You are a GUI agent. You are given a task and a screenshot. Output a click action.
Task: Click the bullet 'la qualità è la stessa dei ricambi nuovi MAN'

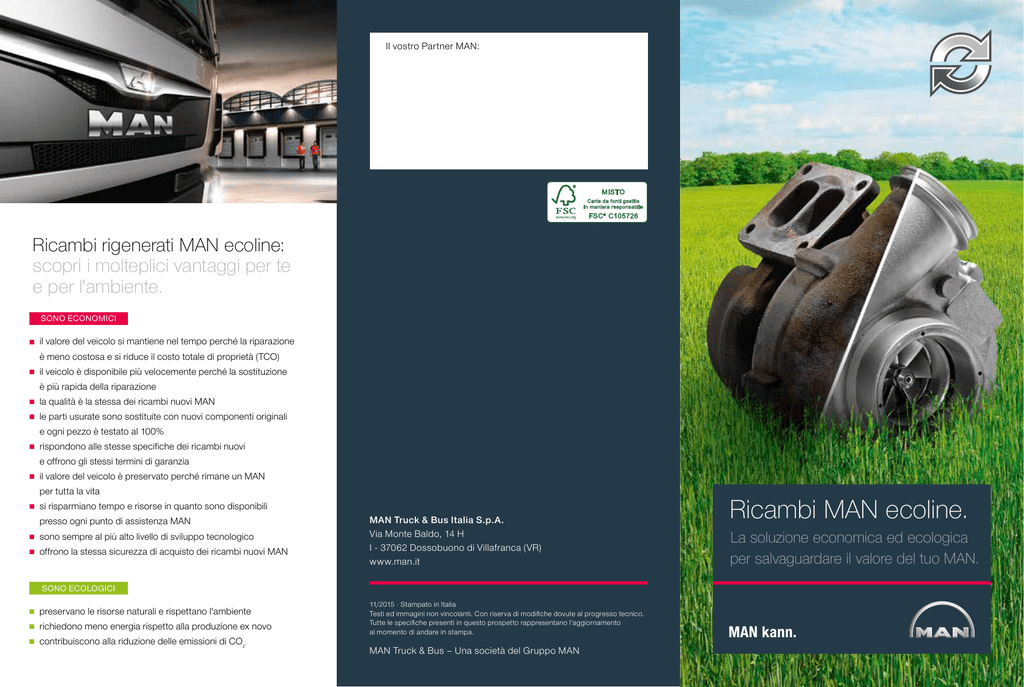tap(127, 402)
